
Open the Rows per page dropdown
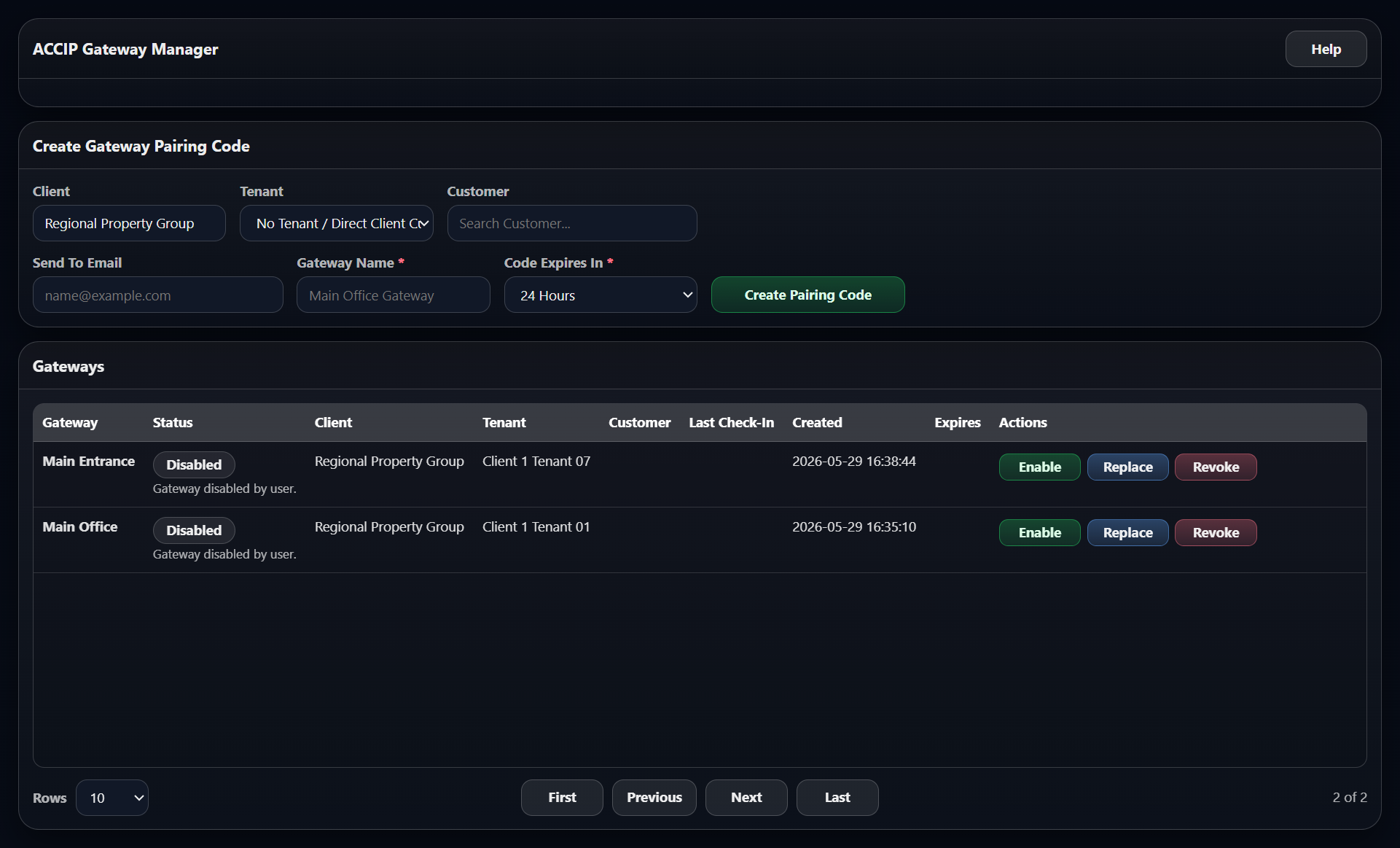(x=112, y=798)
